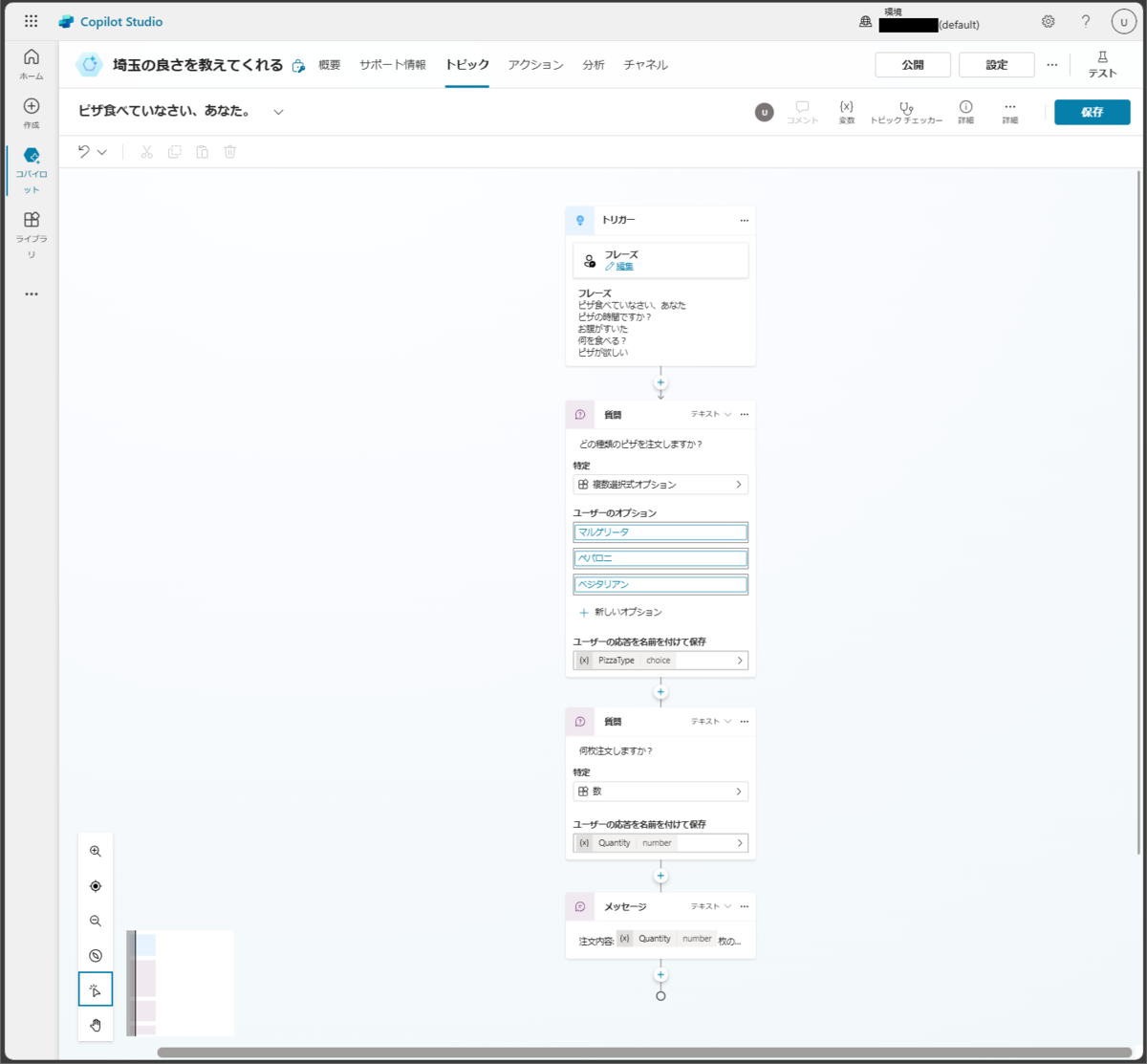Click the 公開 button
Image resolution: width=1147 pixels, height=1064 pixels.
click(x=913, y=65)
